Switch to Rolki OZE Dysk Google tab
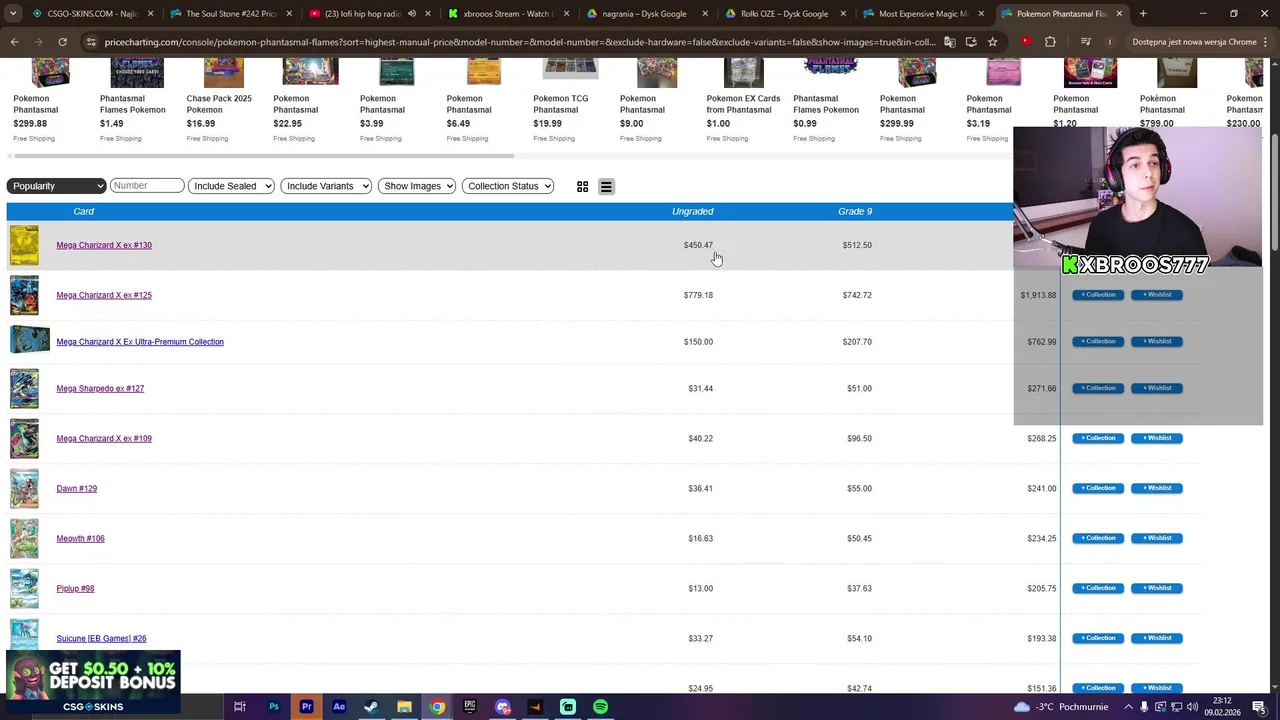The height and width of the screenshot is (720, 1280). coord(783,14)
